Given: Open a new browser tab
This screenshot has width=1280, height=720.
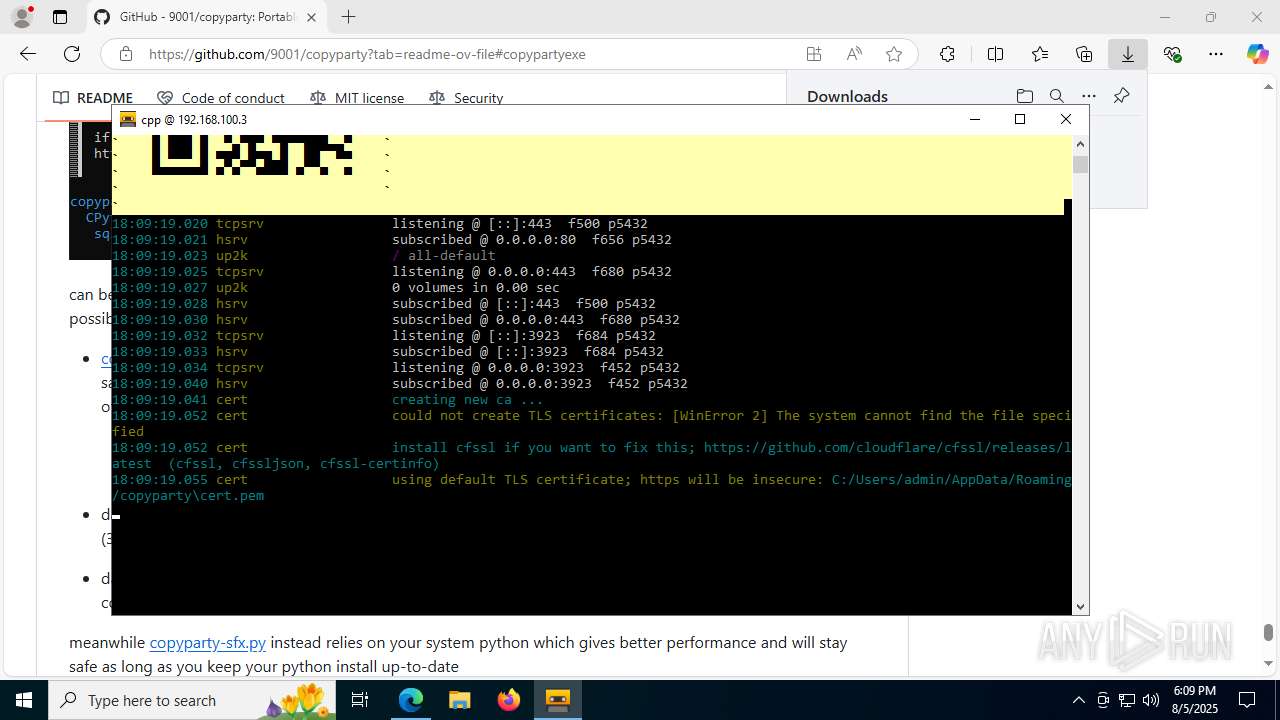Looking at the screenshot, I should click(348, 17).
